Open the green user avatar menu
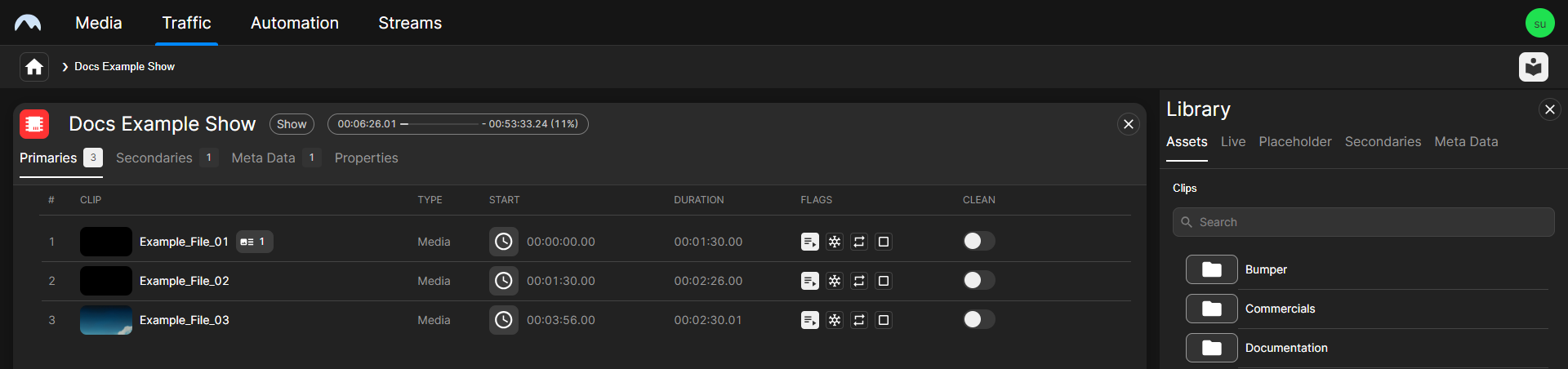This screenshot has width=1568, height=369. point(1539,23)
